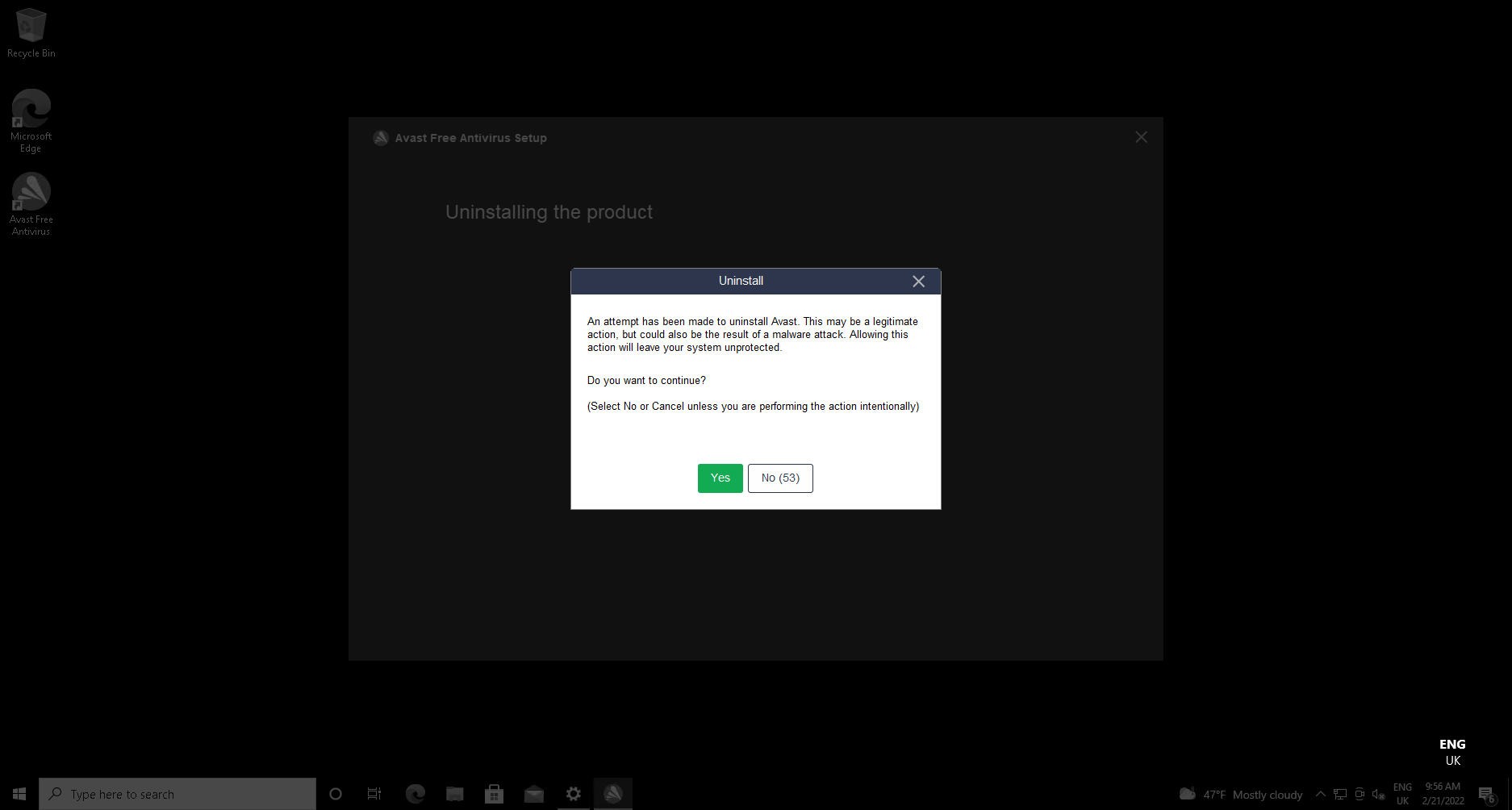Confirm uninstall with the Yes button
1512x810 pixels.
[x=720, y=478]
